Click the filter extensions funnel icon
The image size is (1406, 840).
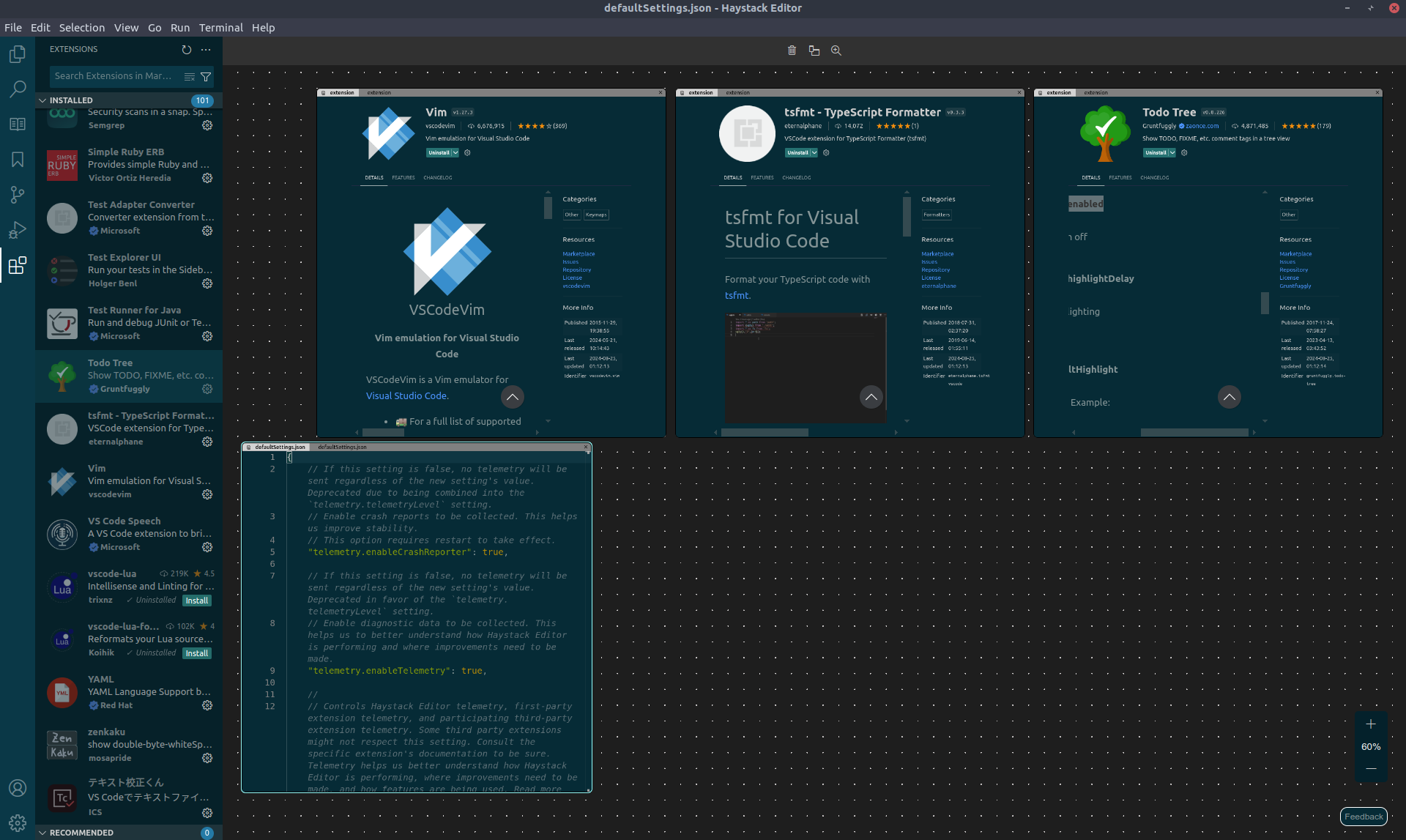pos(206,76)
